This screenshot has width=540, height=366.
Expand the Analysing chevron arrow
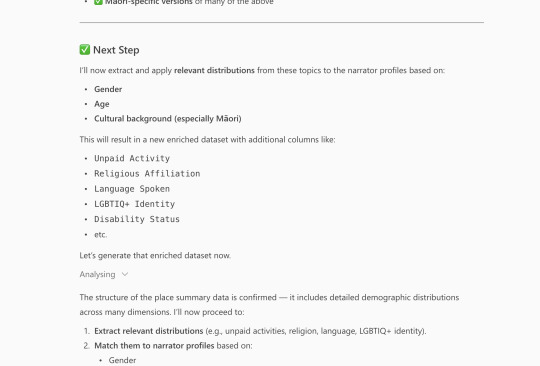125,274
